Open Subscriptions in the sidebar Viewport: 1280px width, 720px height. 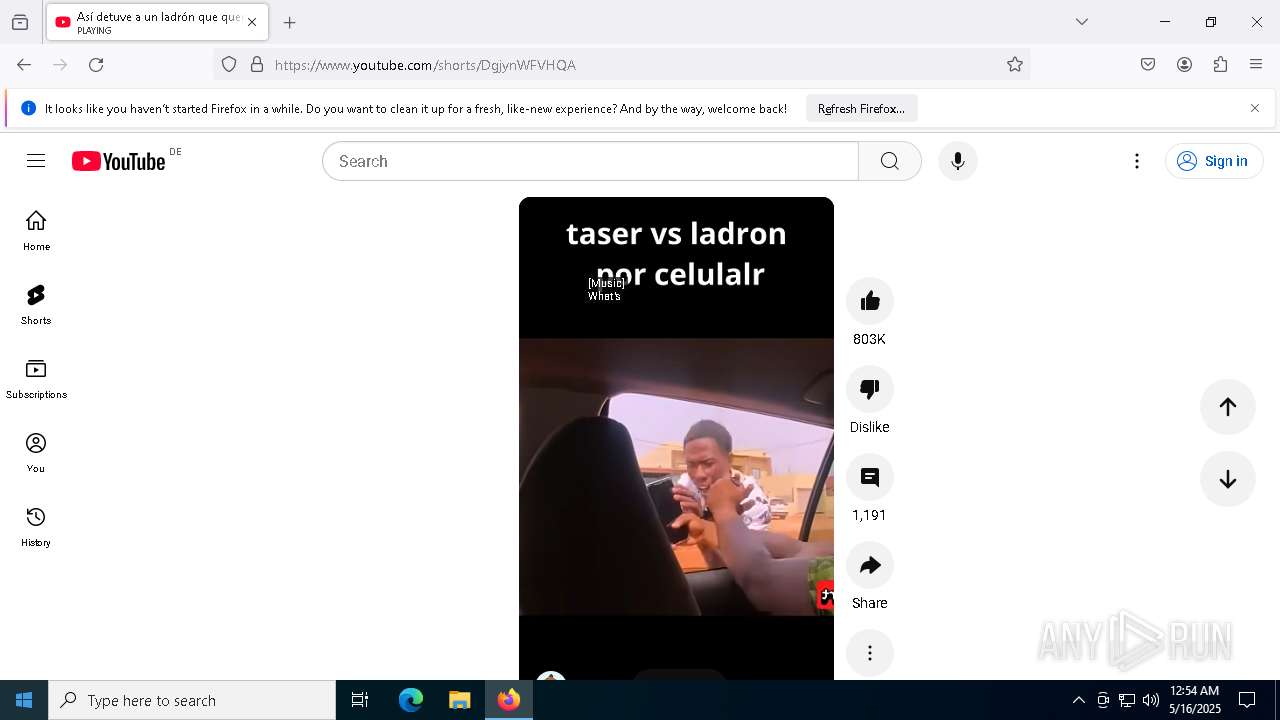point(36,379)
